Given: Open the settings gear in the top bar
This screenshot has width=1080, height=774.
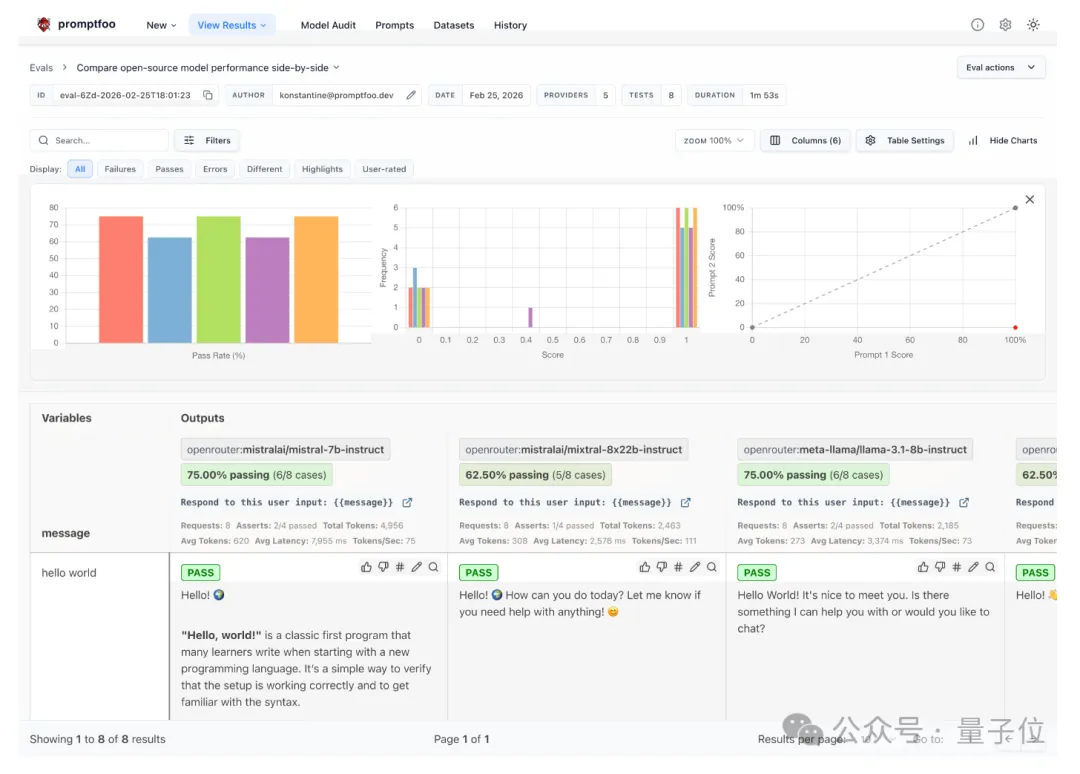Looking at the screenshot, I should click(1005, 25).
